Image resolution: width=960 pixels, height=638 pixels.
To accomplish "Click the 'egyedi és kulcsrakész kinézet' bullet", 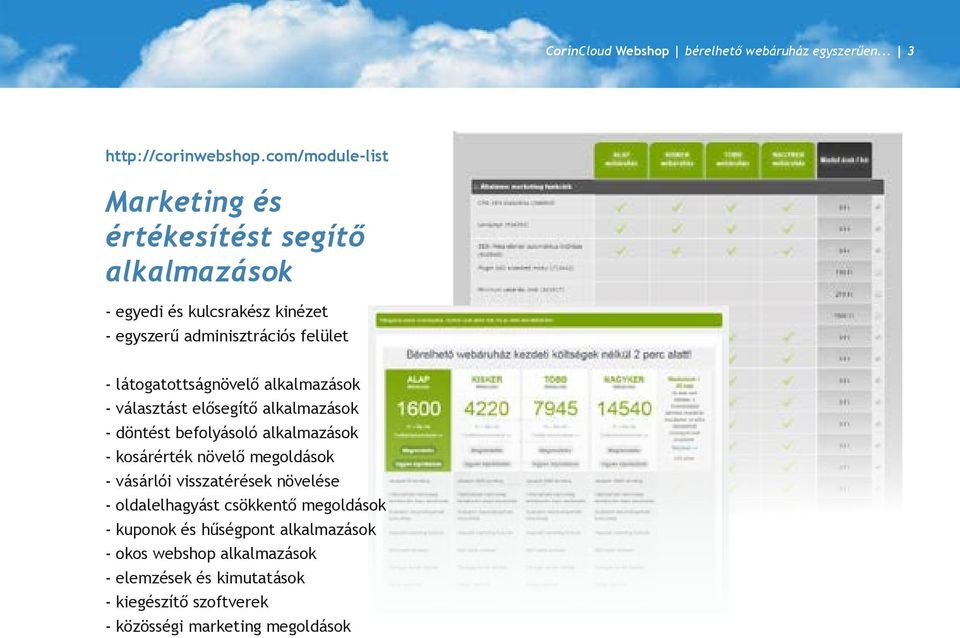I will pos(217,312).
